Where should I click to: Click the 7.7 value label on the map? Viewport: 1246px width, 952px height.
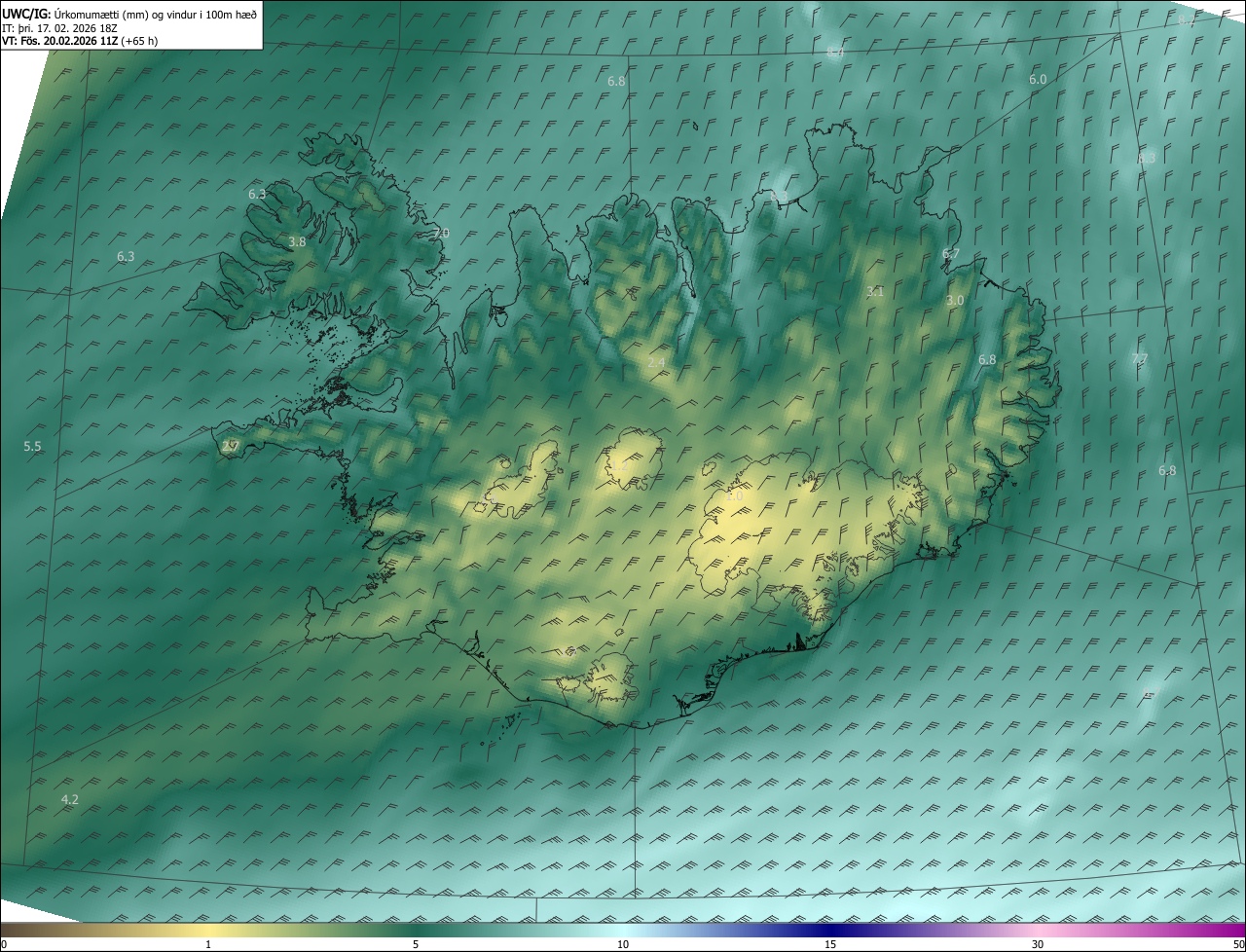(1140, 358)
